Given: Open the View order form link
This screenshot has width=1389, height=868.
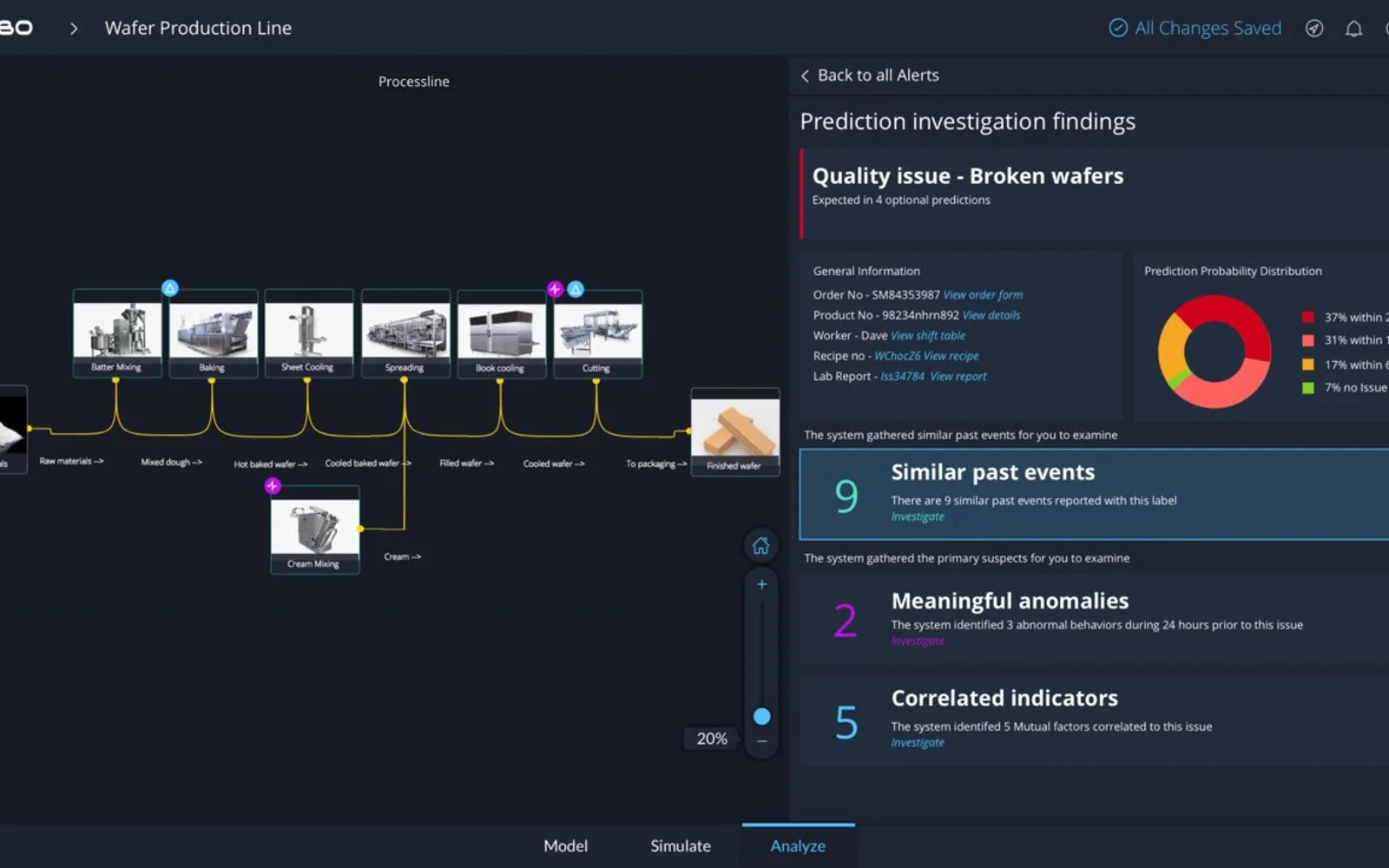Looking at the screenshot, I should tap(983, 295).
